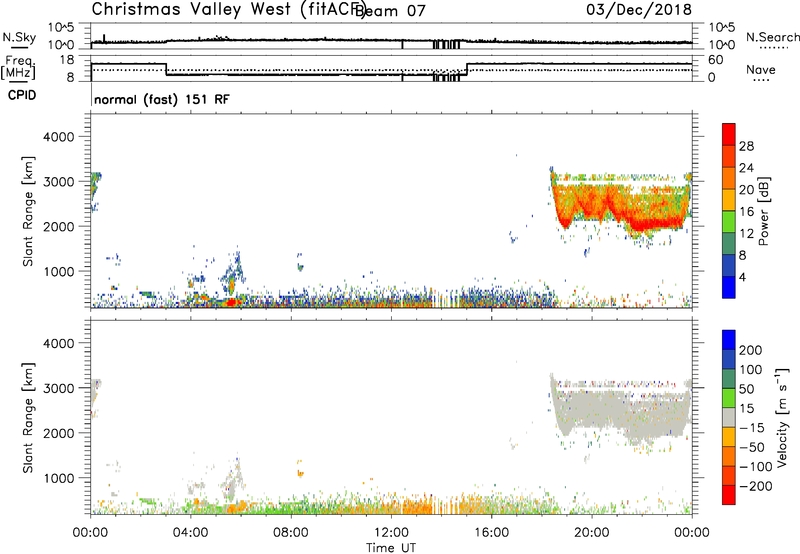The width and height of the screenshot is (800, 554).
Task: Click the date '03/Dec/2018'
Action: (639, 10)
